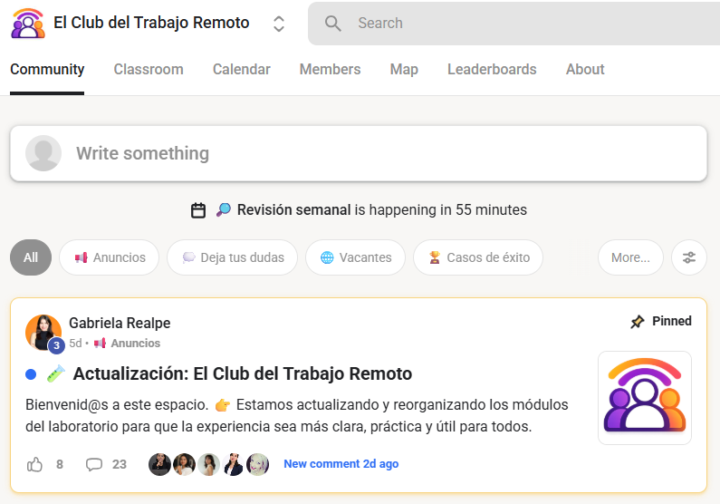This screenshot has height=504, width=720.
Task: Open the Classroom tab
Action: coord(148,69)
